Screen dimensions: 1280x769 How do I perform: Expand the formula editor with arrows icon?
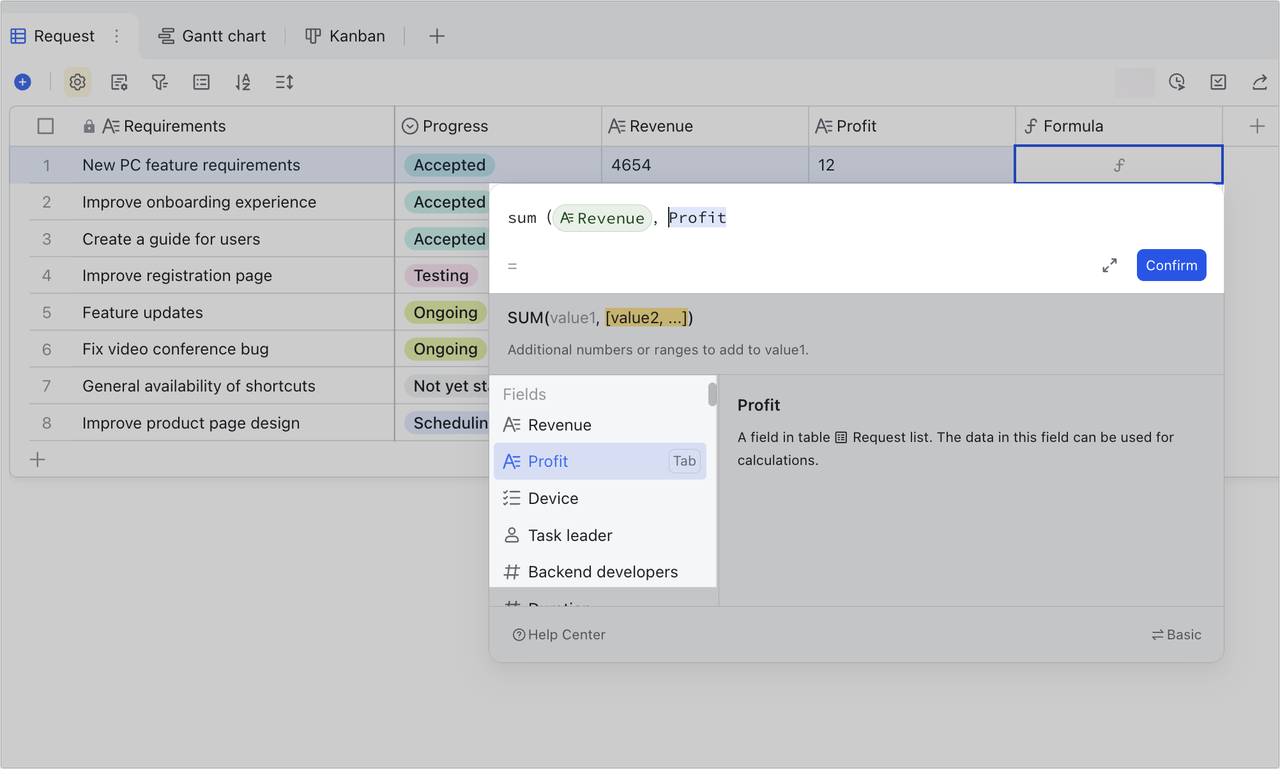coord(1109,265)
